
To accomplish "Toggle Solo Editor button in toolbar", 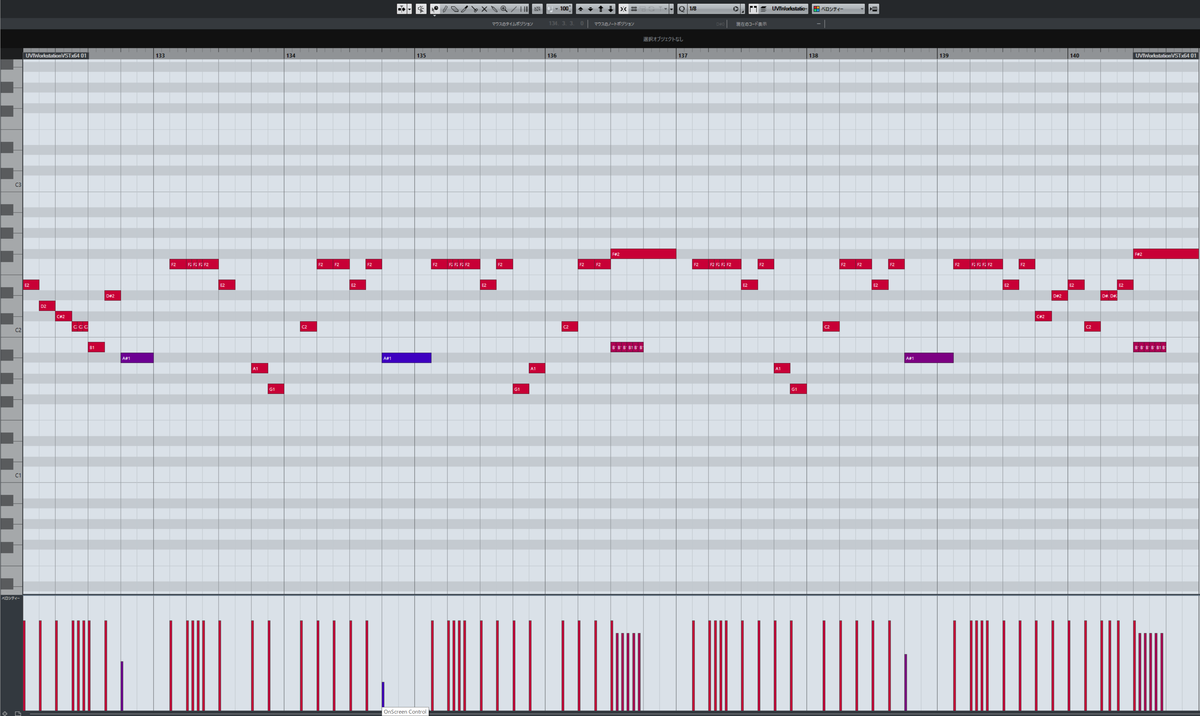I will [x=399, y=8].
